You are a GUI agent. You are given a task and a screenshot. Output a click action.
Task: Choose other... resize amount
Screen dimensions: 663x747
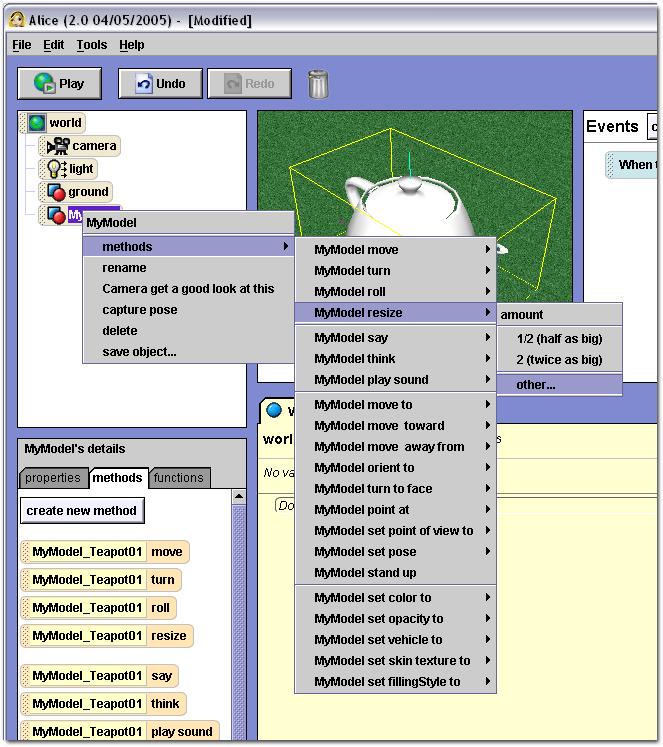(560, 385)
